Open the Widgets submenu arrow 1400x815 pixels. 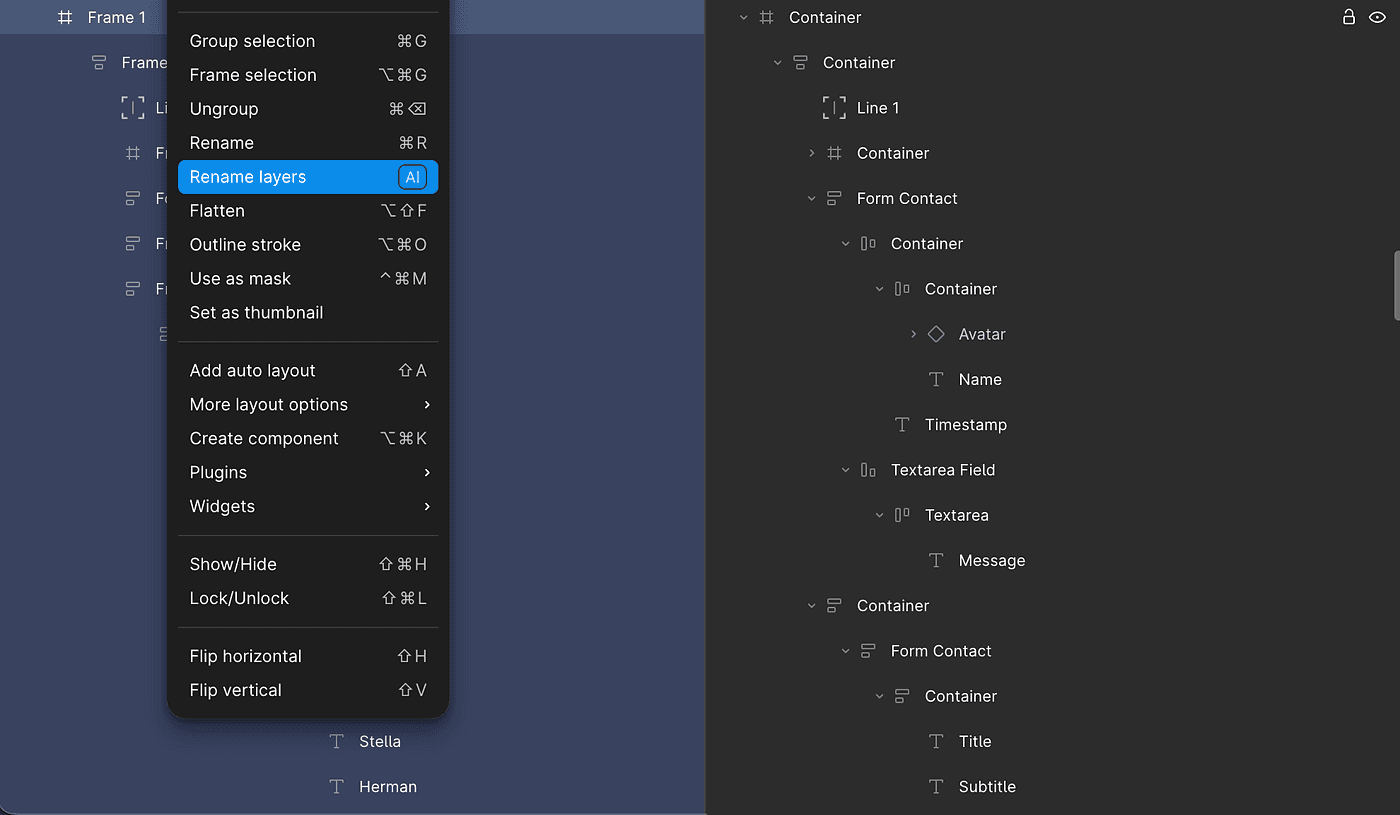[427, 506]
